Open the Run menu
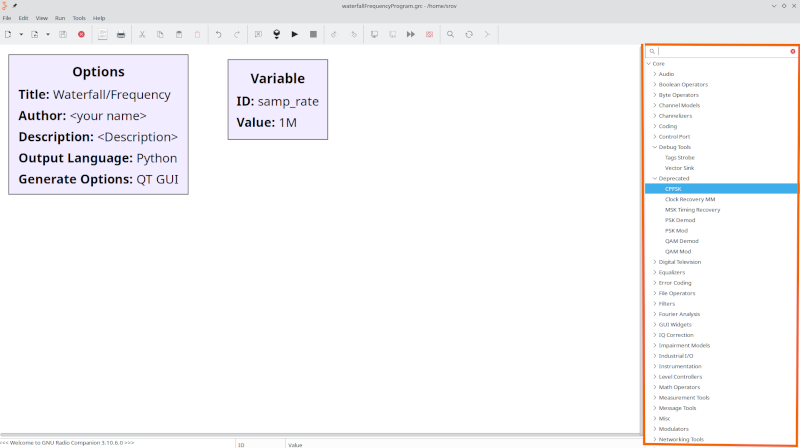Image resolution: width=800 pixels, height=448 pixels. [60, 18]
